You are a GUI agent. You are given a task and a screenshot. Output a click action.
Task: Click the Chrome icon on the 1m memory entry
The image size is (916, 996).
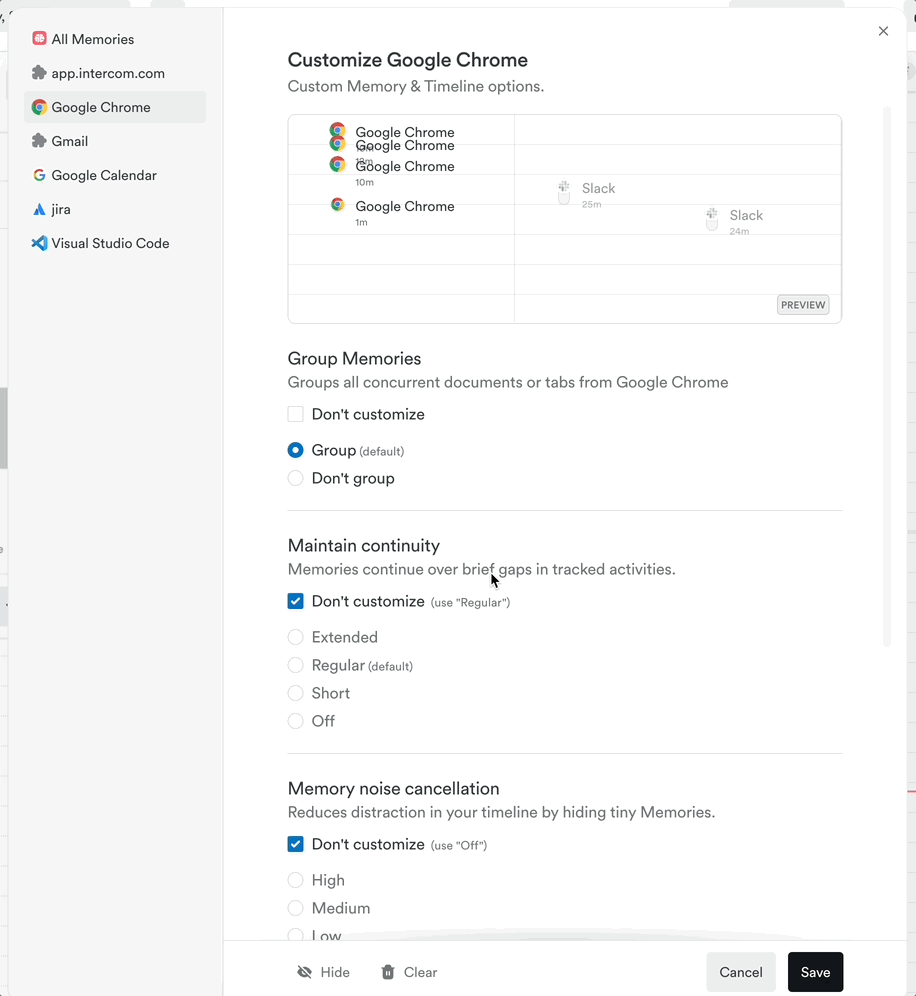click(337, 206)
